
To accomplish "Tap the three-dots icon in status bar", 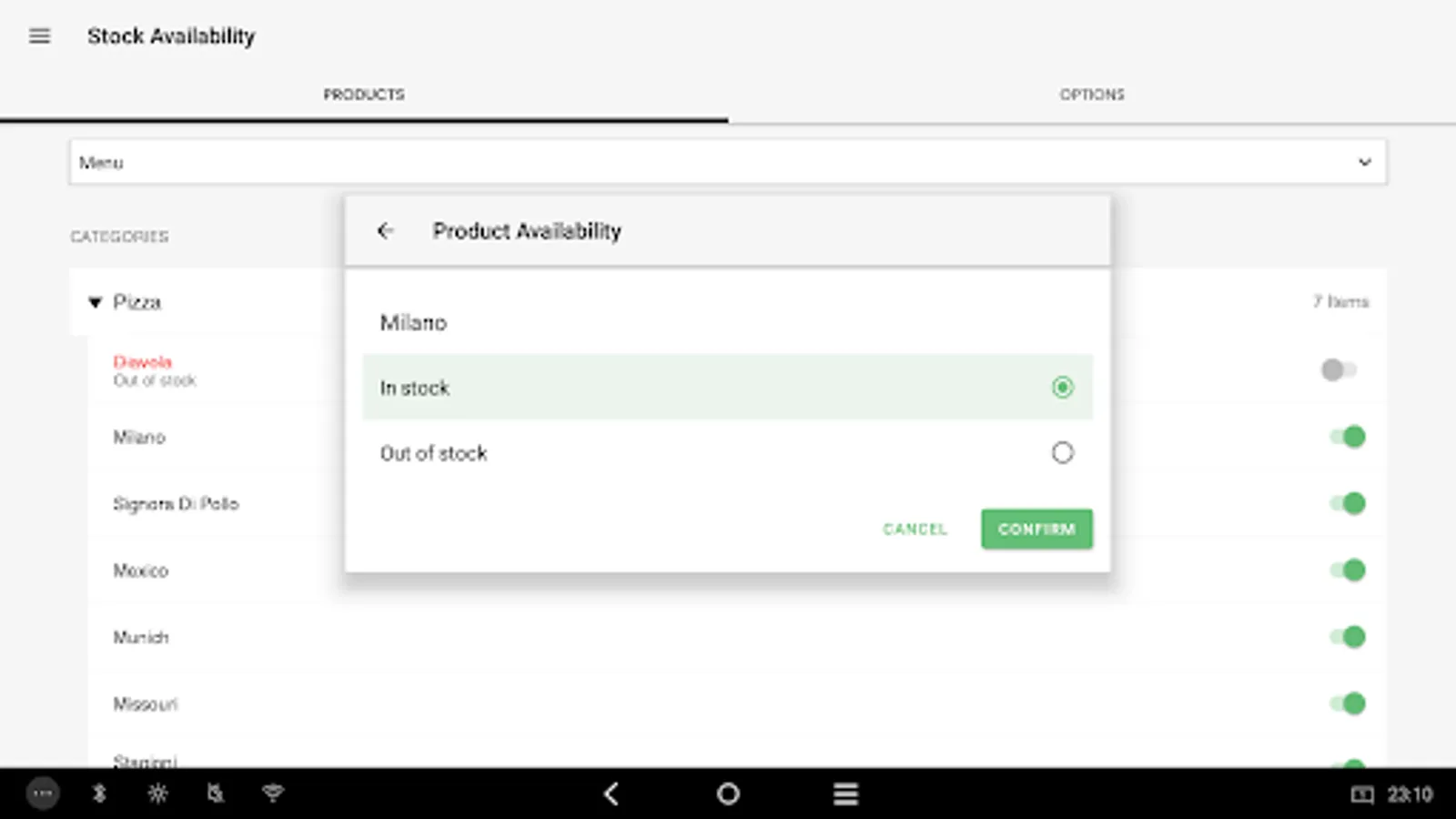I will coord(43,794).
